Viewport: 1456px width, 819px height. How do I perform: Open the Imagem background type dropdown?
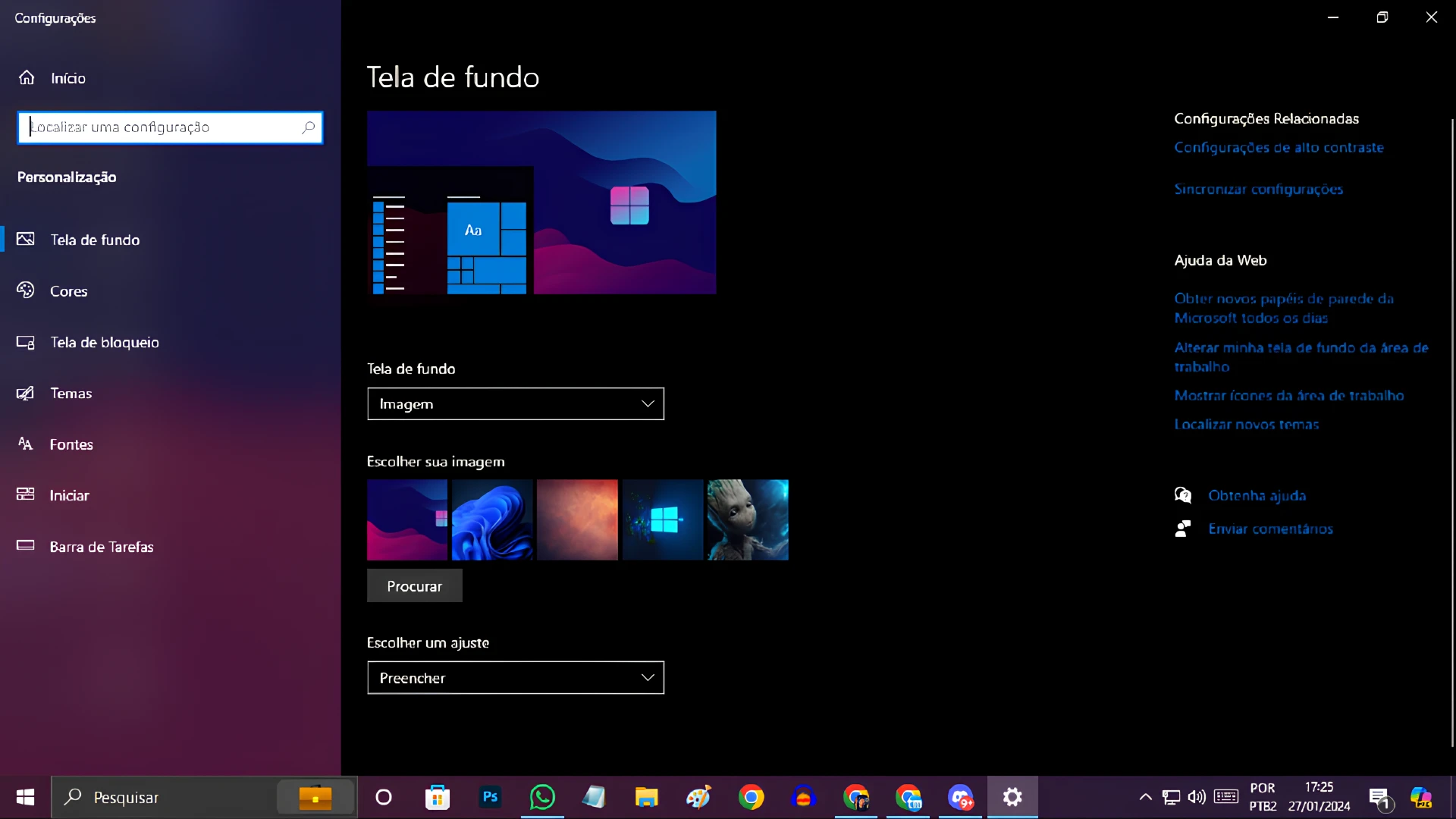pyautogui.click(x=516, y=403)
